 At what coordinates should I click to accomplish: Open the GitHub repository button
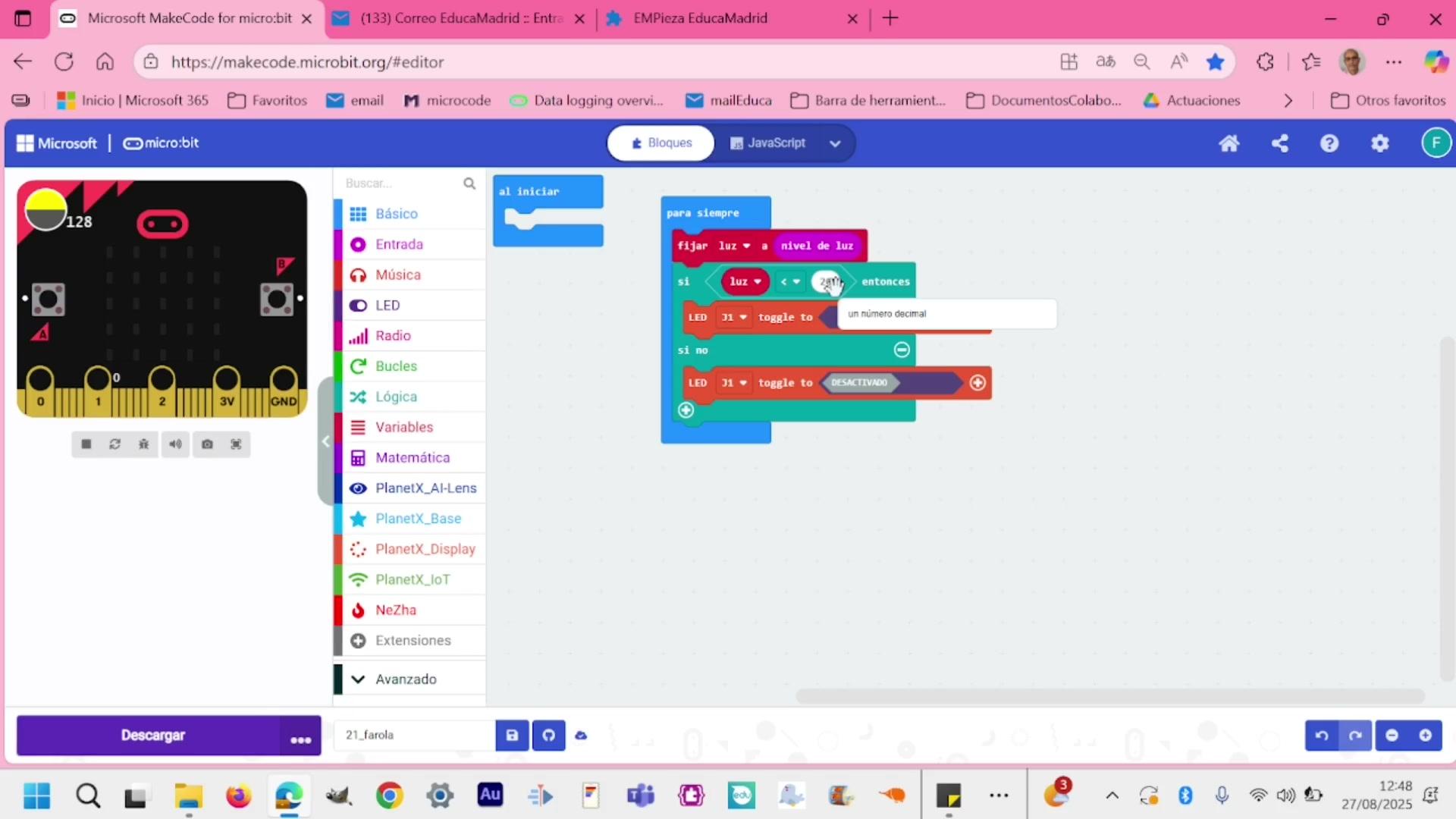point(549,736)
